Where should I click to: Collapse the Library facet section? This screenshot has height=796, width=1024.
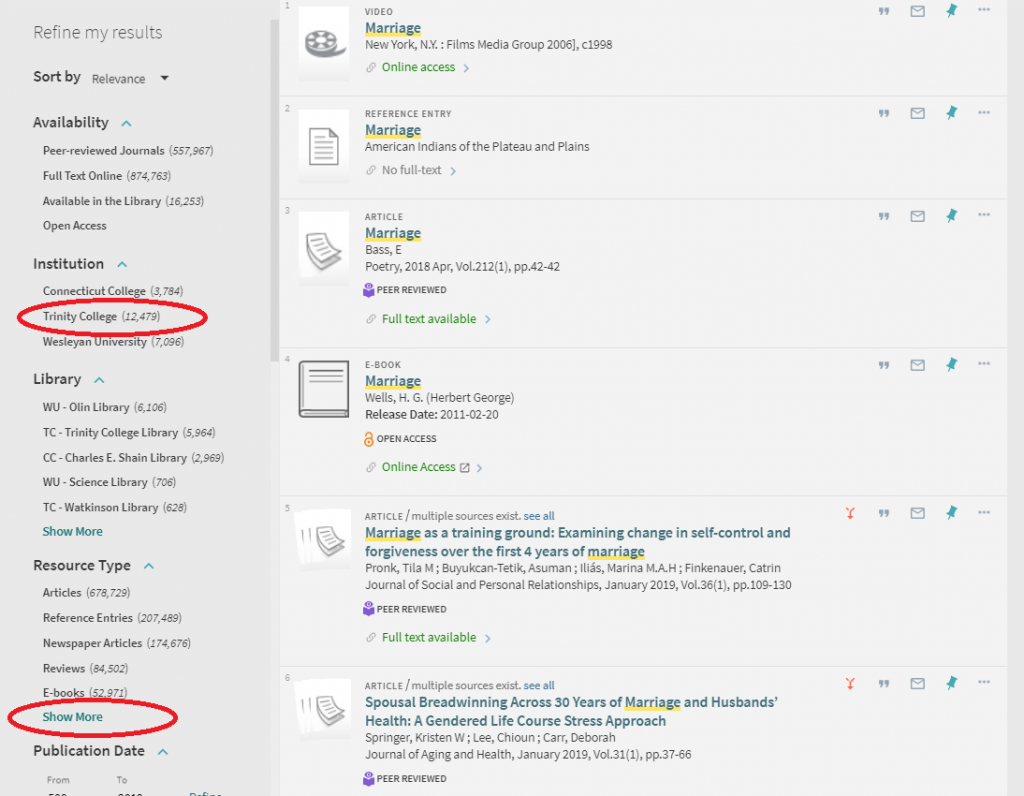click(x=99, y=380)
